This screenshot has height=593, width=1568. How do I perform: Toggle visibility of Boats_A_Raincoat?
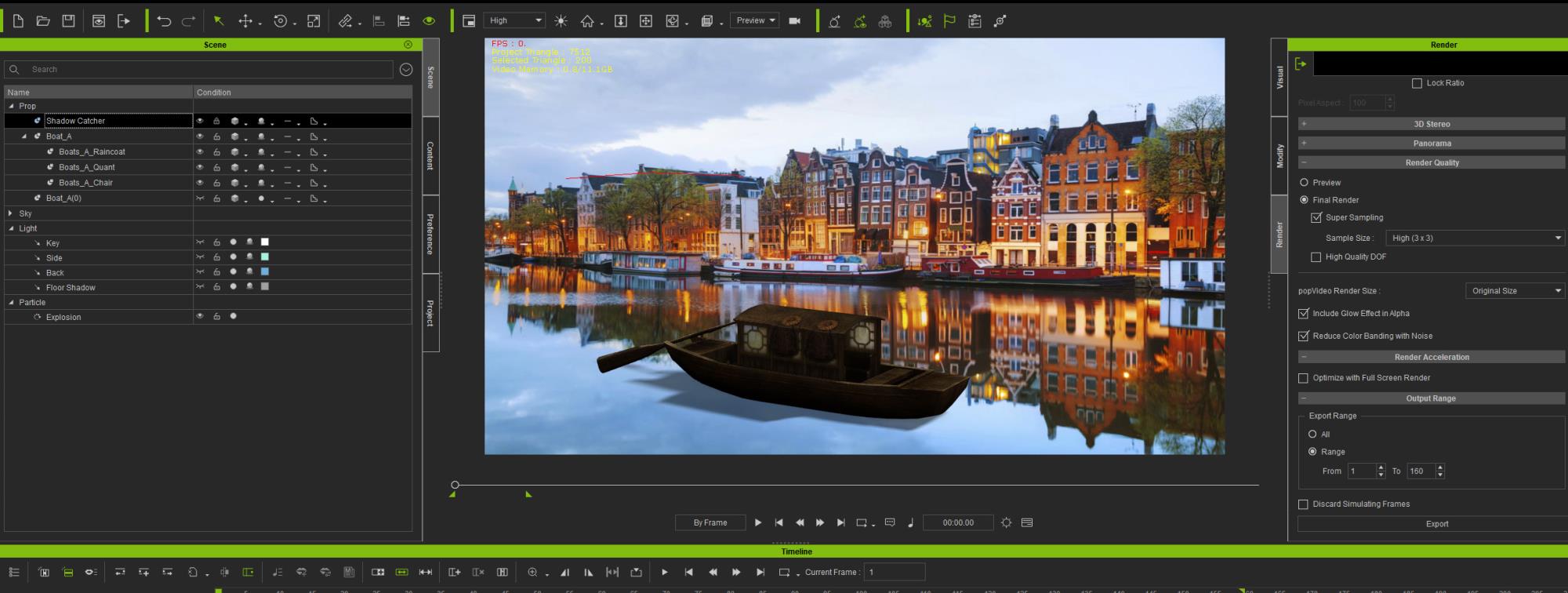point(200,151)
